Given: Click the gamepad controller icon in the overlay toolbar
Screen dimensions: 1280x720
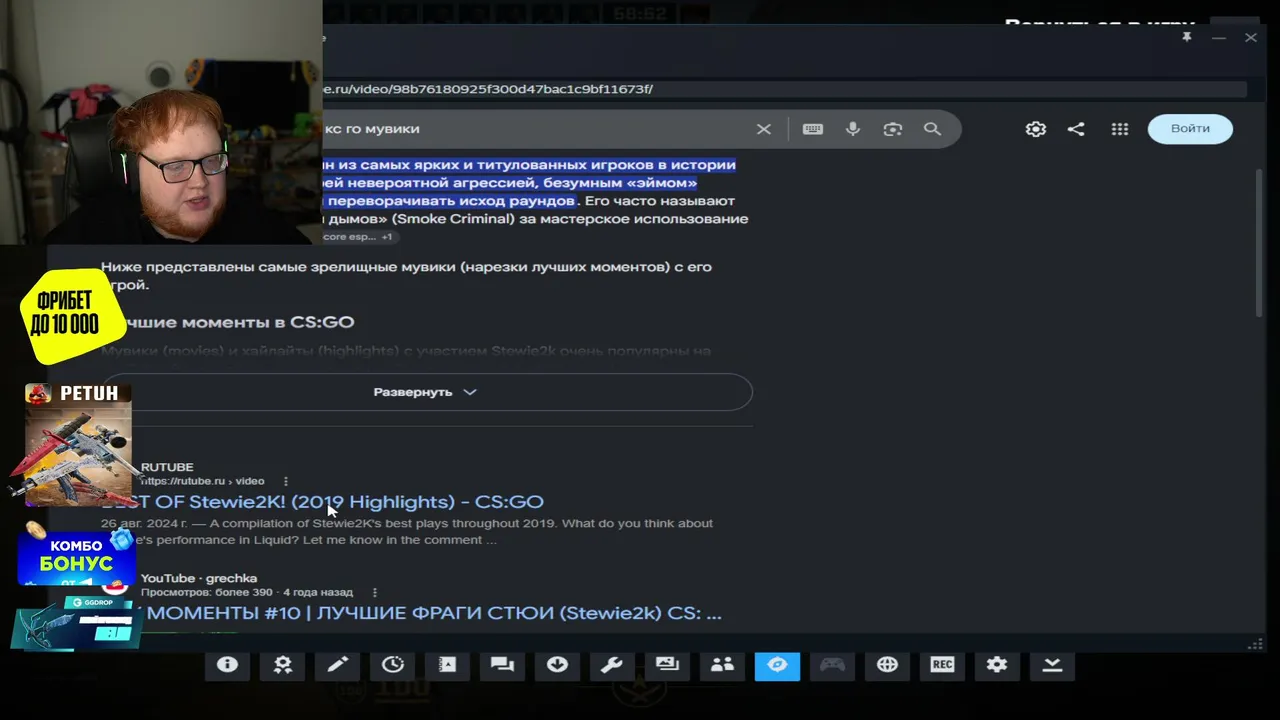Looking at the screenshot, I should click(832, 665).
